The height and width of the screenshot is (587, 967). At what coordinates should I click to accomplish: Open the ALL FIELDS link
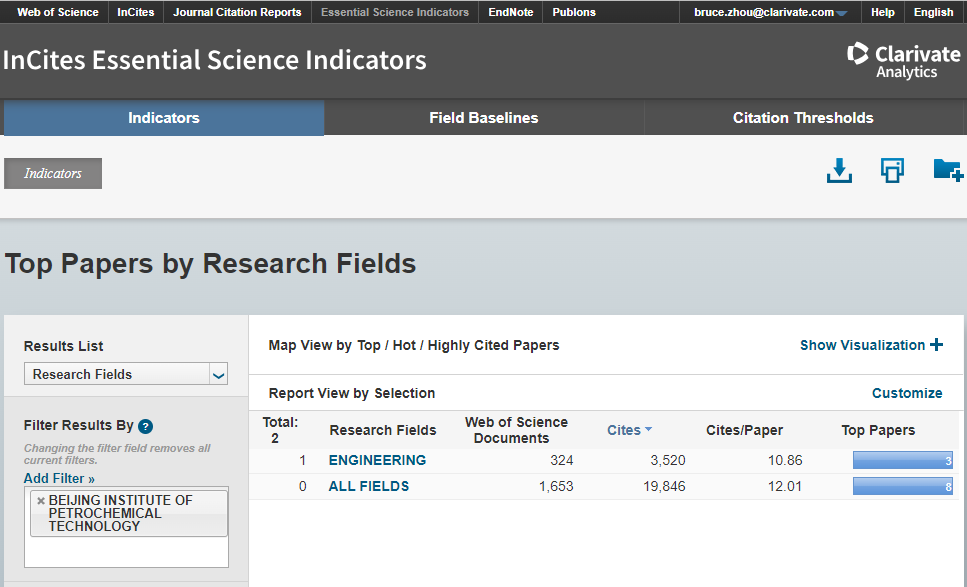pos(369,487)
